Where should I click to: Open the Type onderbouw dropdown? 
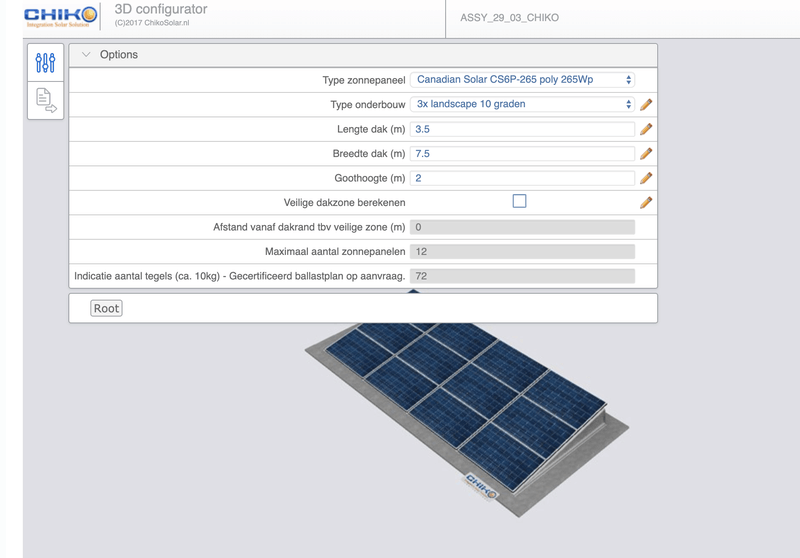522,104
